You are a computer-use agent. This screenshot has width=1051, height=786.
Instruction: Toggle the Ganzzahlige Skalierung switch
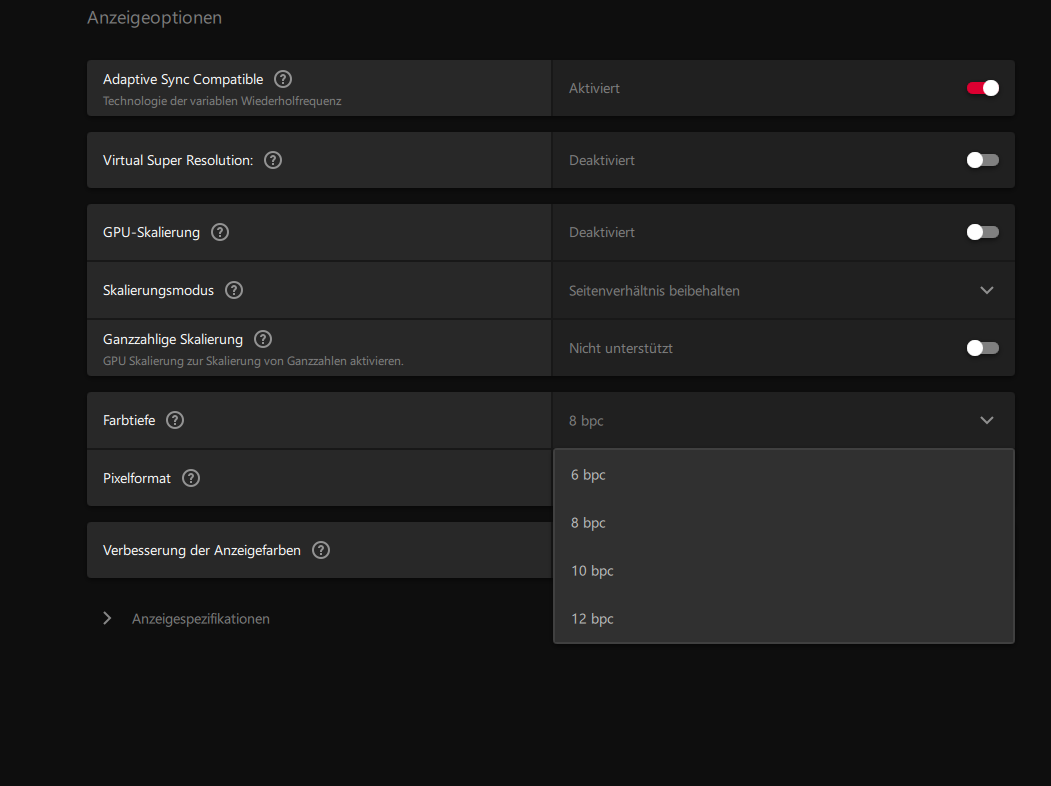coord(982,348)
